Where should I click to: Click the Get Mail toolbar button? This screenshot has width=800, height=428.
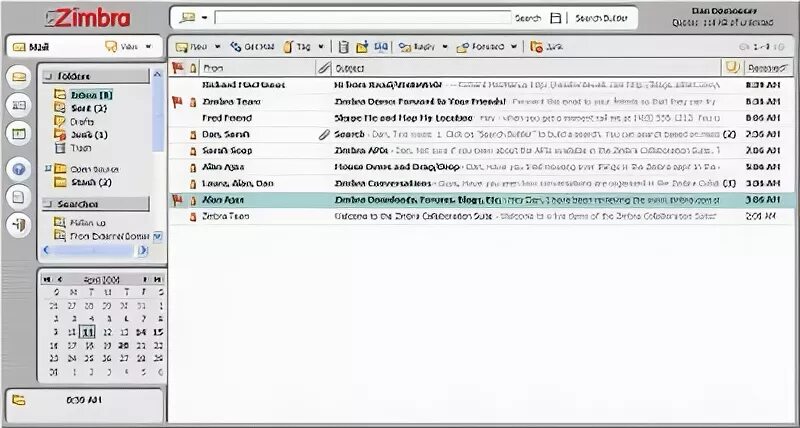click(x=252, y=47)
